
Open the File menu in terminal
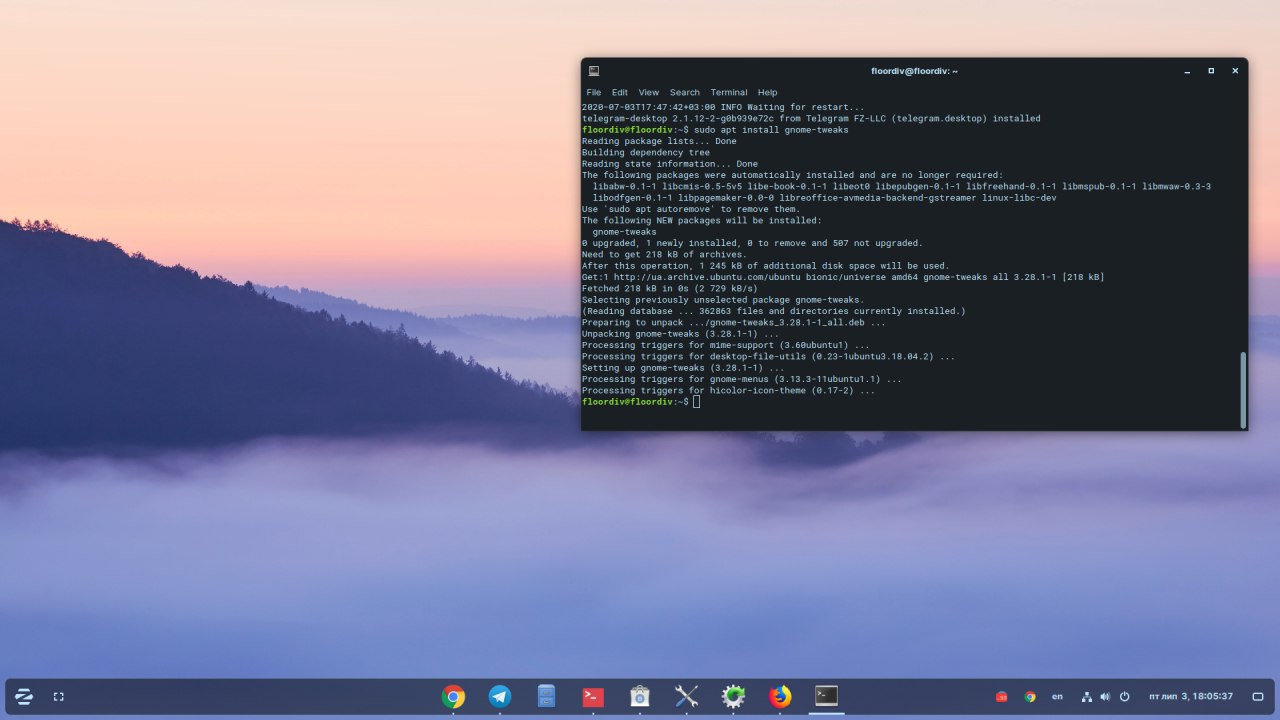pos(594,92)
